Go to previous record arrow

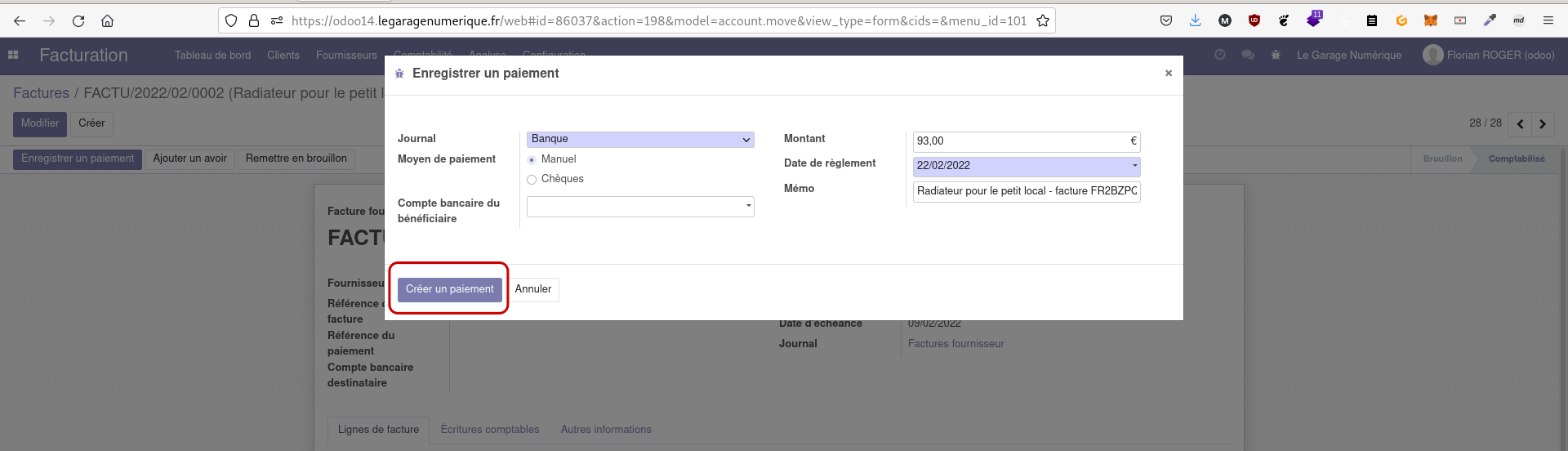click(x=1520, y=124)
